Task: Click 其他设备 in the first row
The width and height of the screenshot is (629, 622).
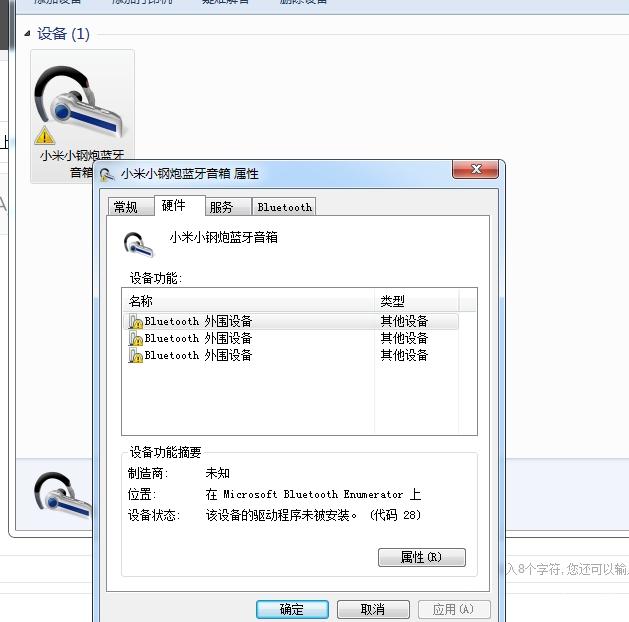Action: click(x=404, y=321)
